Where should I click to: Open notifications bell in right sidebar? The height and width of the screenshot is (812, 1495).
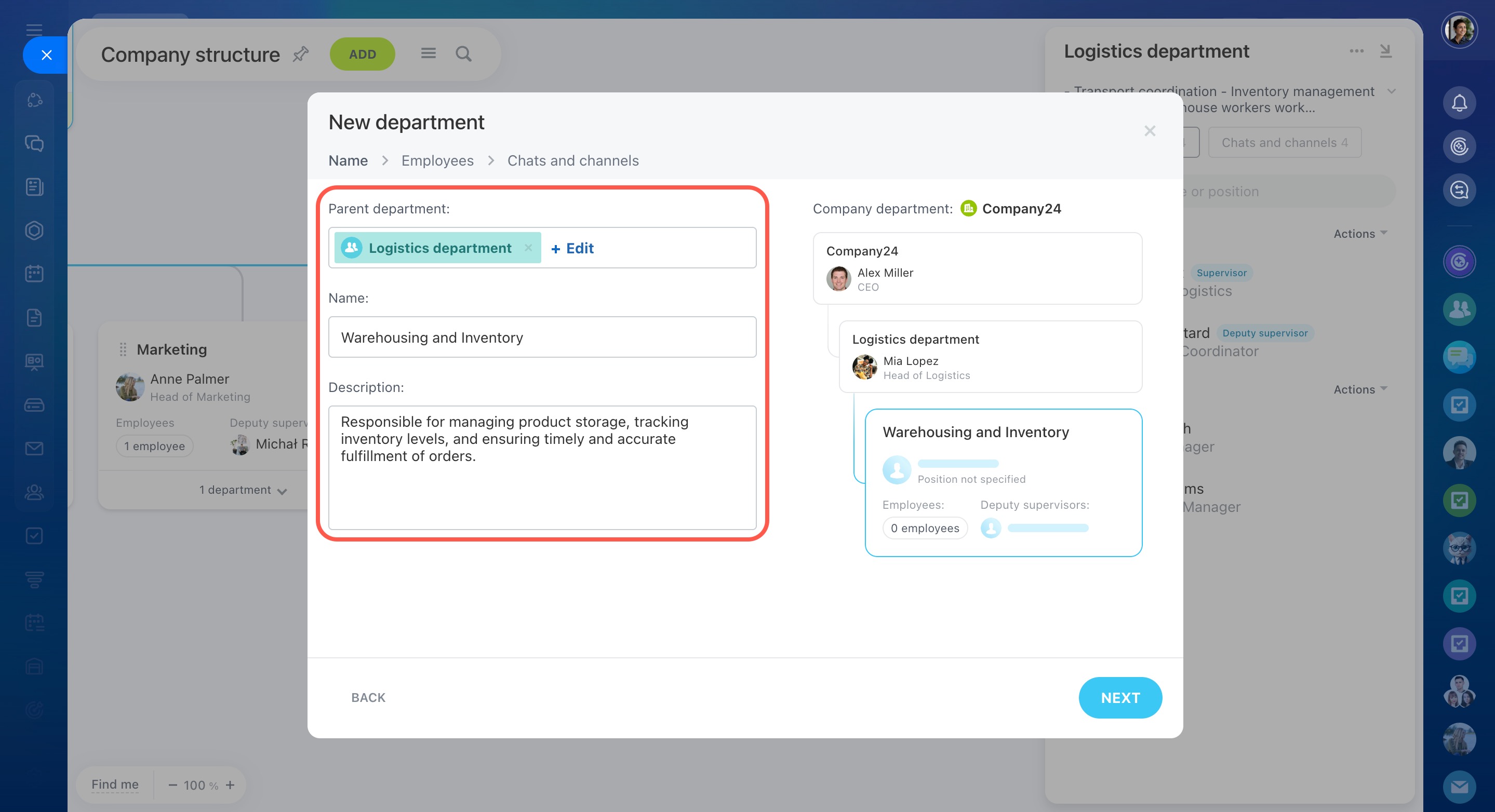[x=1459, y=103]
